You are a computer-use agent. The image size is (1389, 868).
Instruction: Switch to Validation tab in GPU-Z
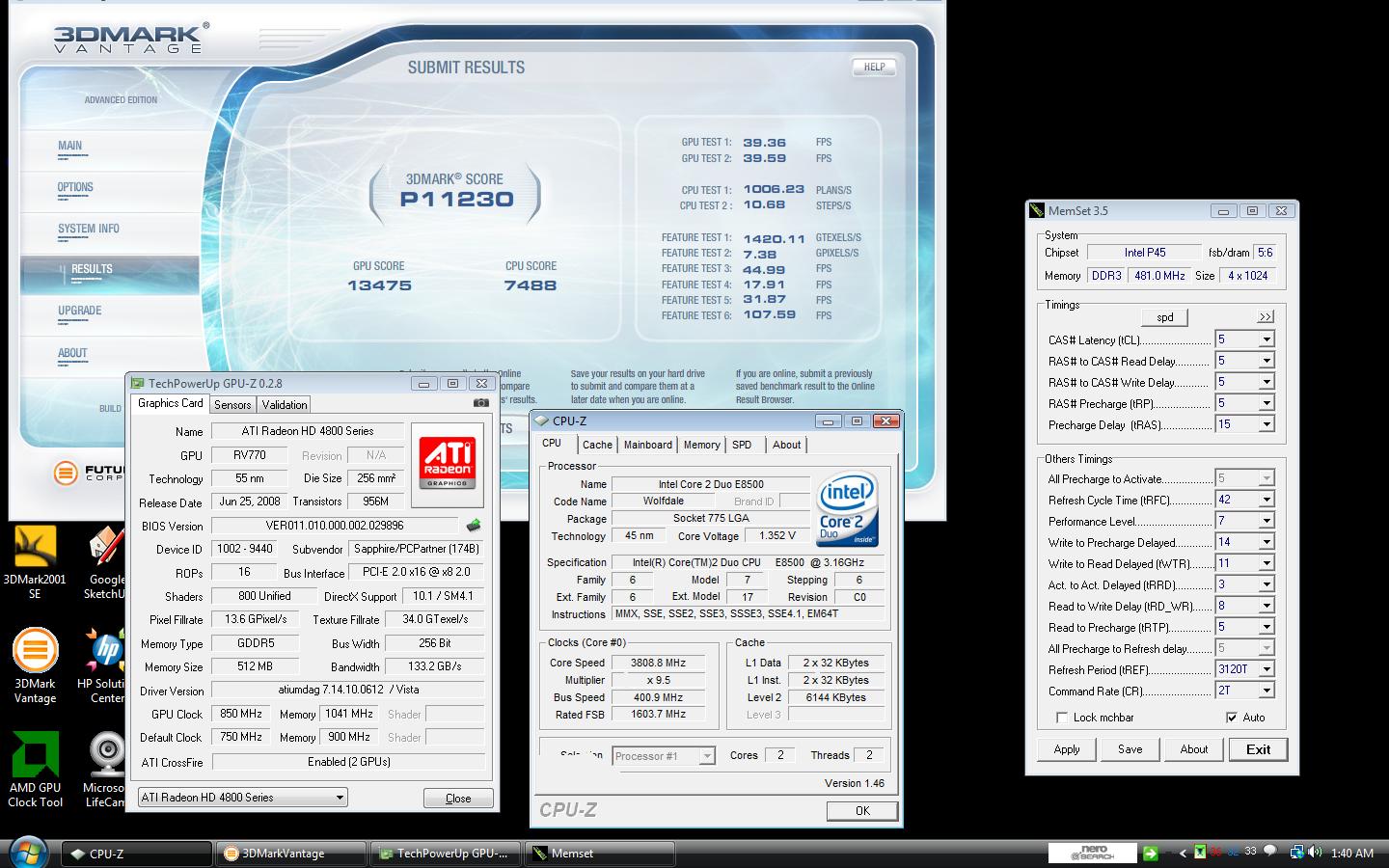pos(285,405)
